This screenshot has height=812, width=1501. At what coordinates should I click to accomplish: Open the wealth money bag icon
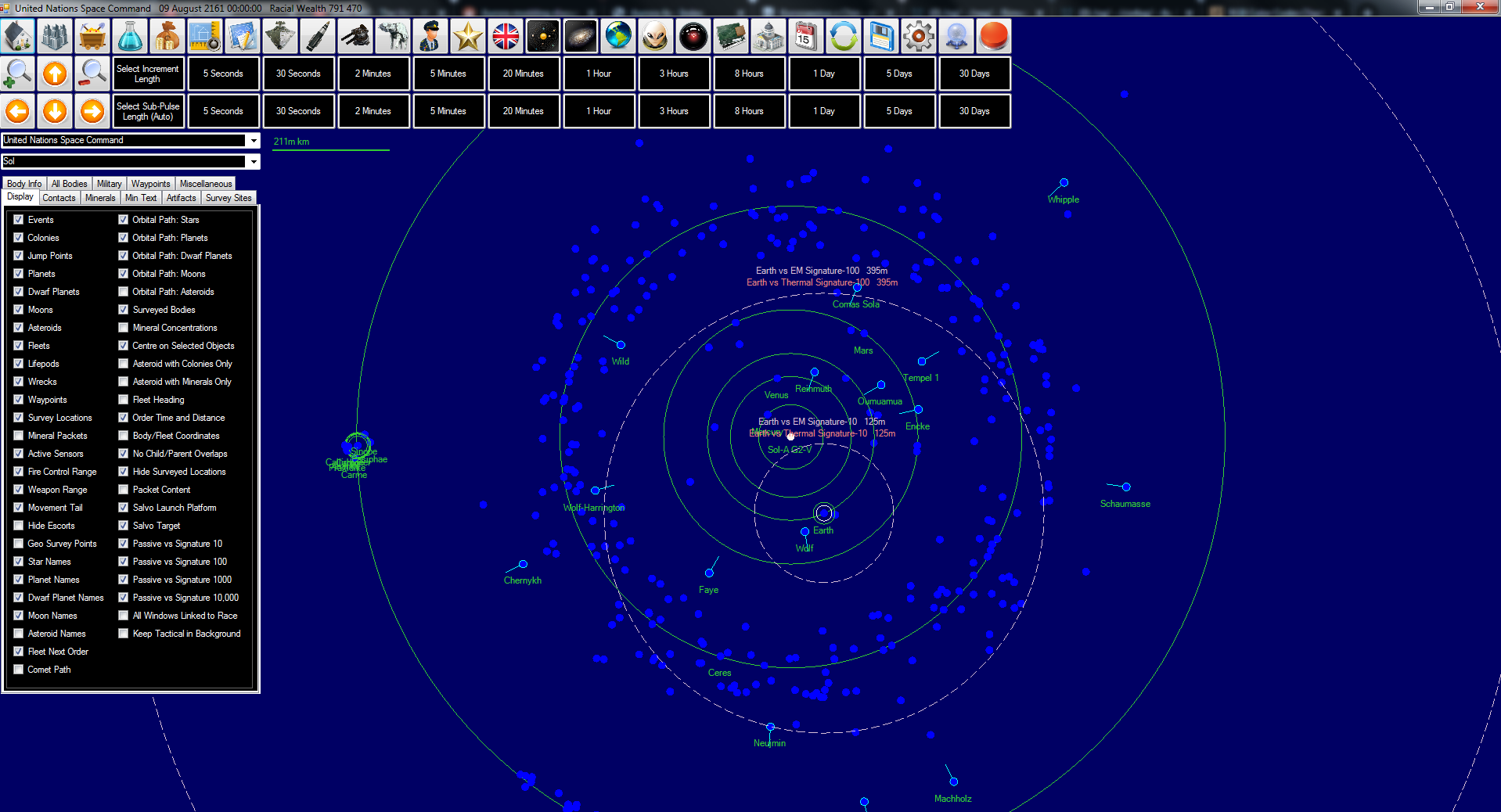coord(168,36)
